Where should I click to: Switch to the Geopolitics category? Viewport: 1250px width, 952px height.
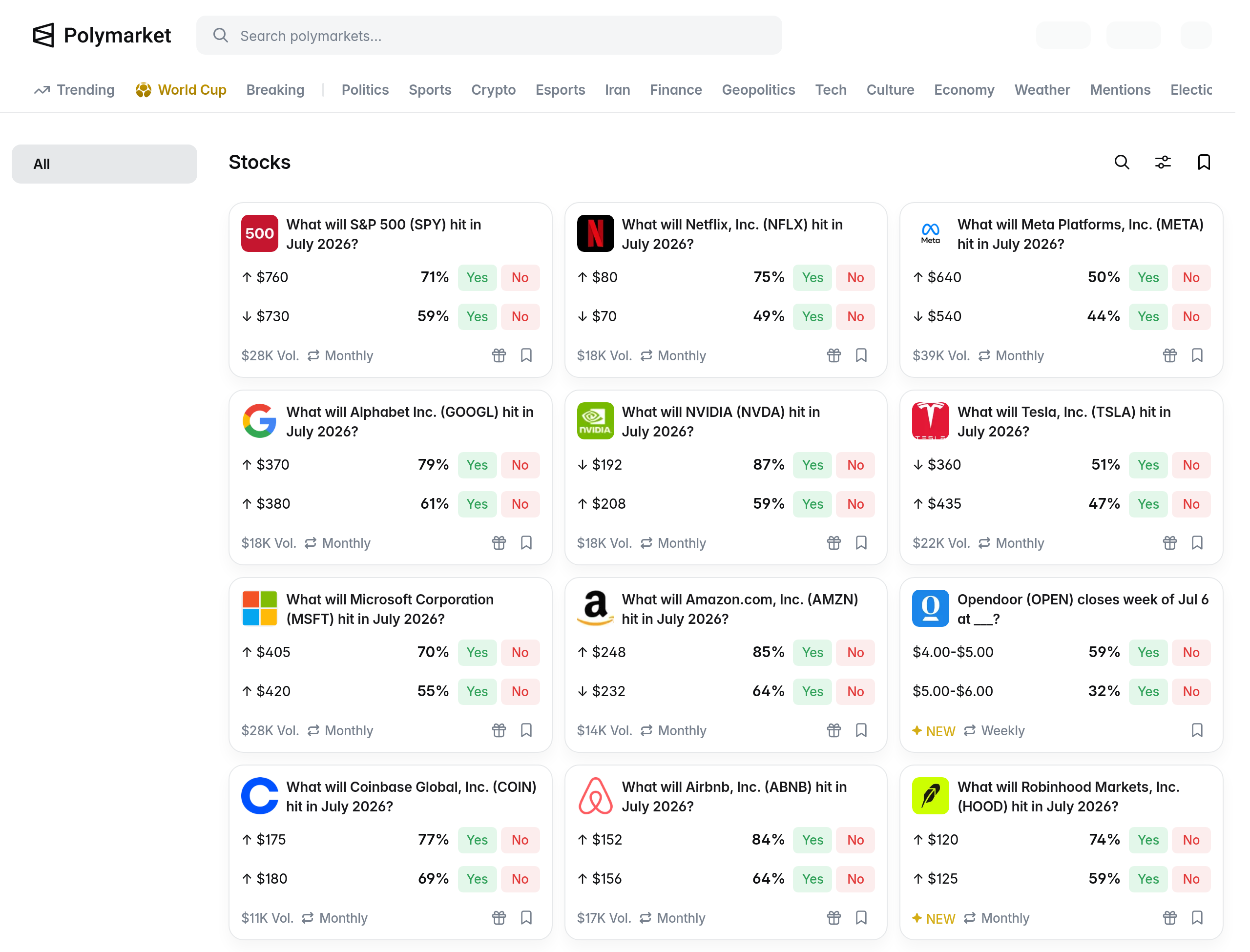(759, 90)
